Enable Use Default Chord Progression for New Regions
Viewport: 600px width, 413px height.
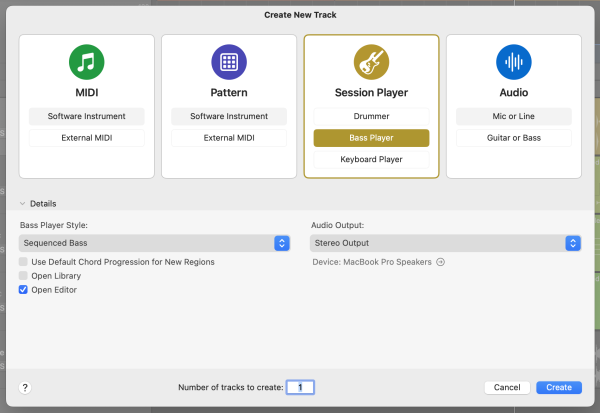[x=23, y=262]
